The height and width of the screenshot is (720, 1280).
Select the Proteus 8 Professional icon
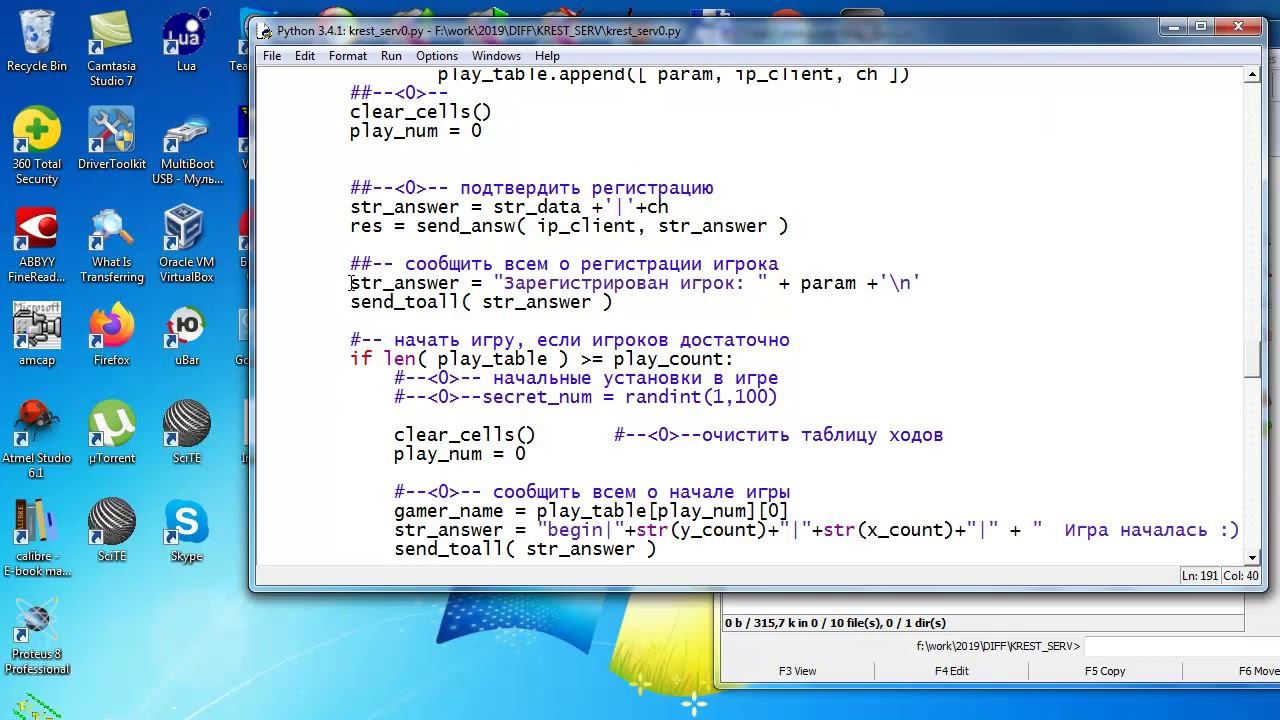[x=37, y=636]
